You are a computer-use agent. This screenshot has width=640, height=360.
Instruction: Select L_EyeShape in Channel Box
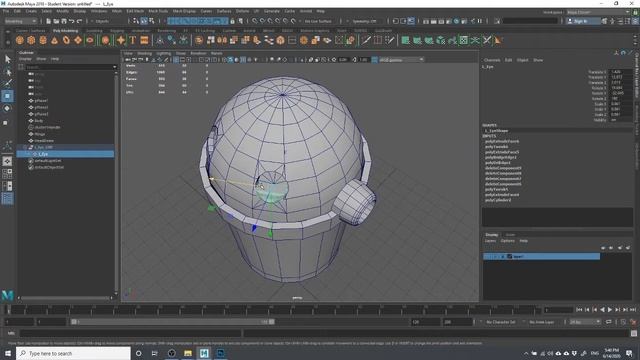click(496, 131)
